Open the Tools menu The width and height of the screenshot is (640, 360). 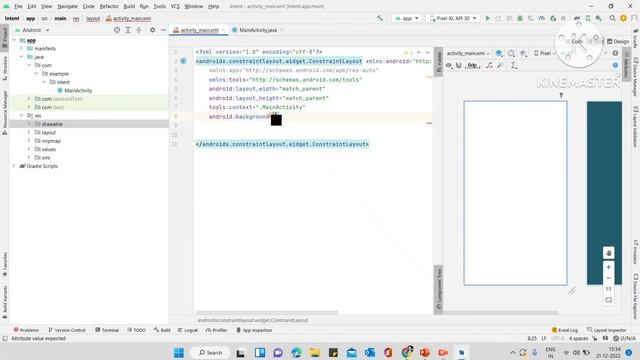point(160,7)
